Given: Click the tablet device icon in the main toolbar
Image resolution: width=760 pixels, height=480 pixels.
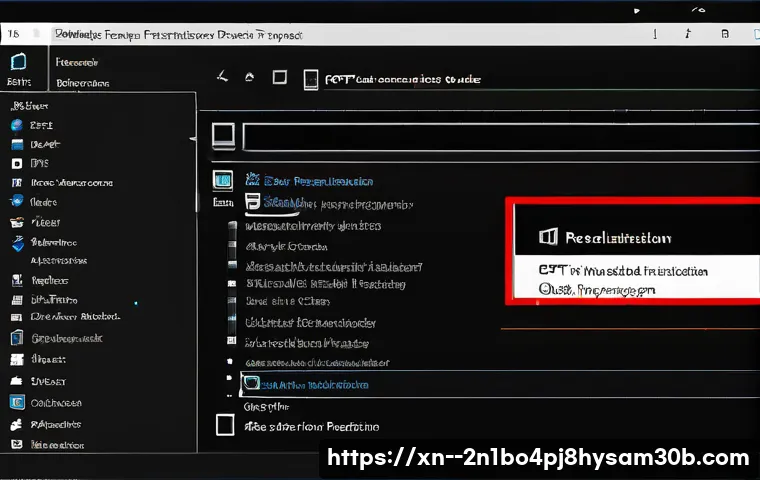Looking at the screenshot, I should coord(311,80).
